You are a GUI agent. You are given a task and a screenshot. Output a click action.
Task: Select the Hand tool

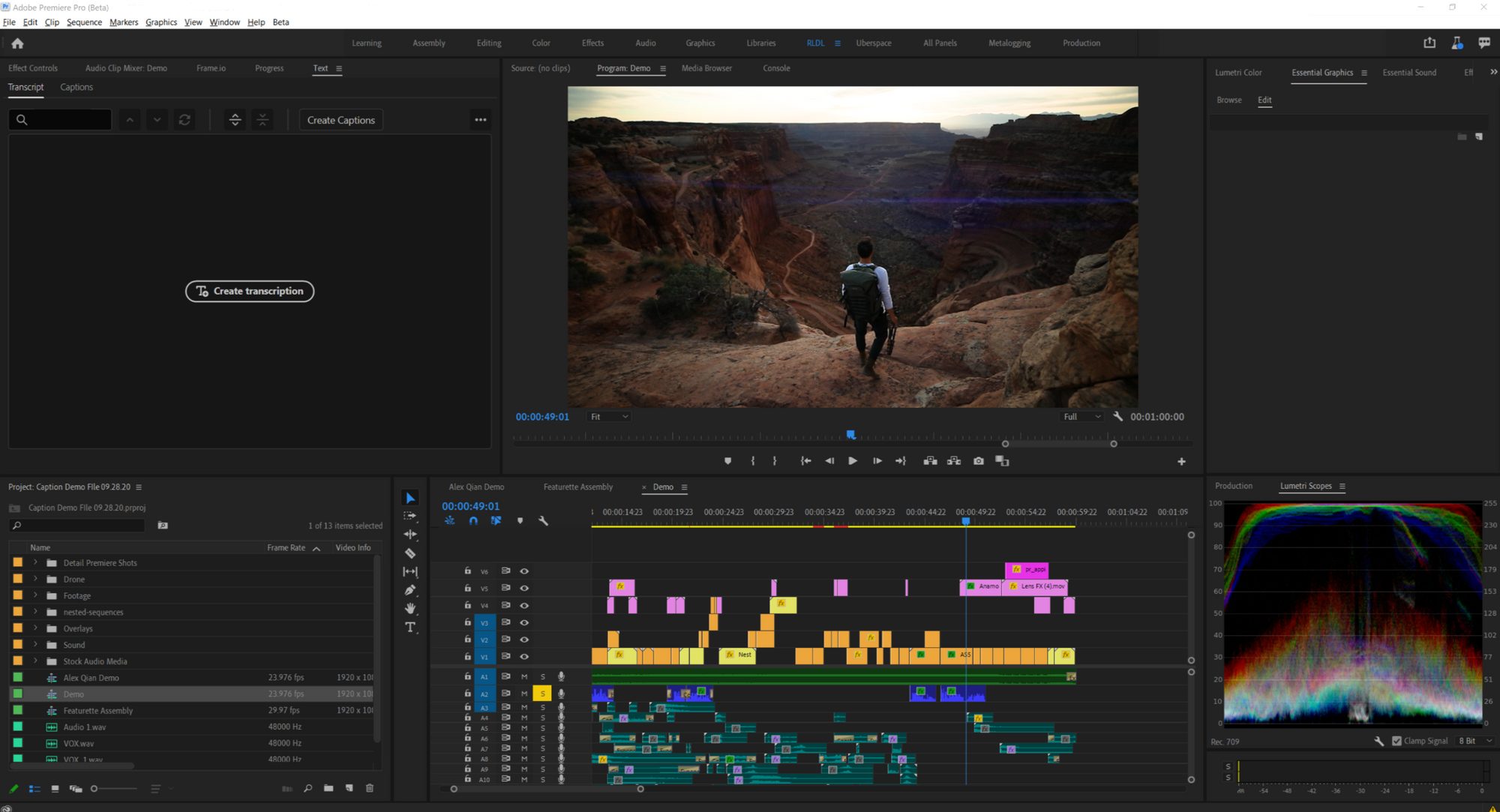pos(410,608)
